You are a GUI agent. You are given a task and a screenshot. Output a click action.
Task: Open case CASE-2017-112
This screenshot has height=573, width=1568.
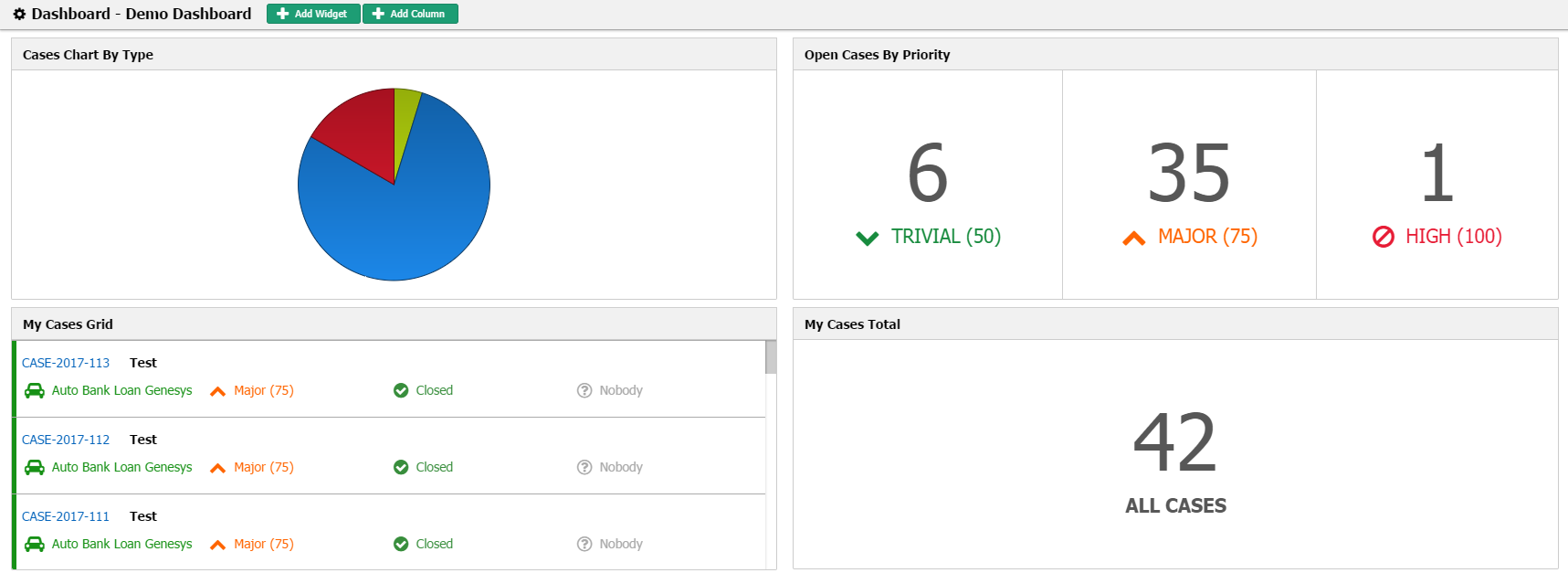(66, 440)
